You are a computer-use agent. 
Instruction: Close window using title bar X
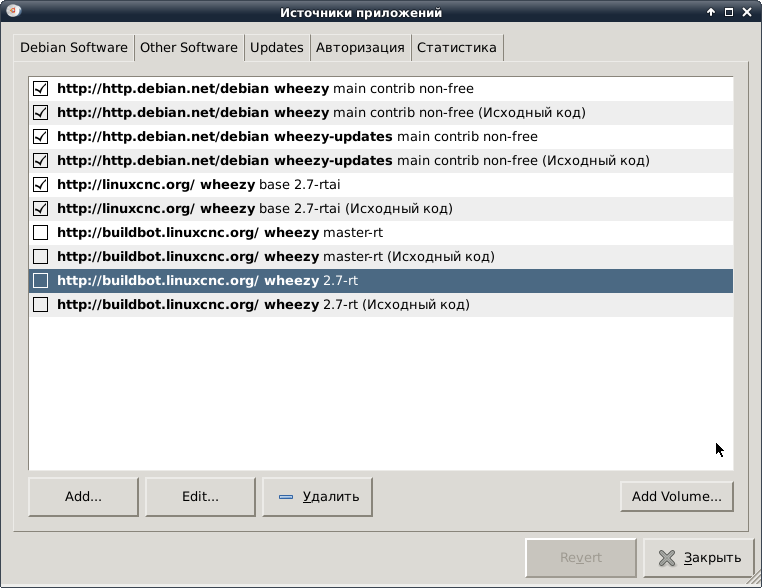click(747, 12)
